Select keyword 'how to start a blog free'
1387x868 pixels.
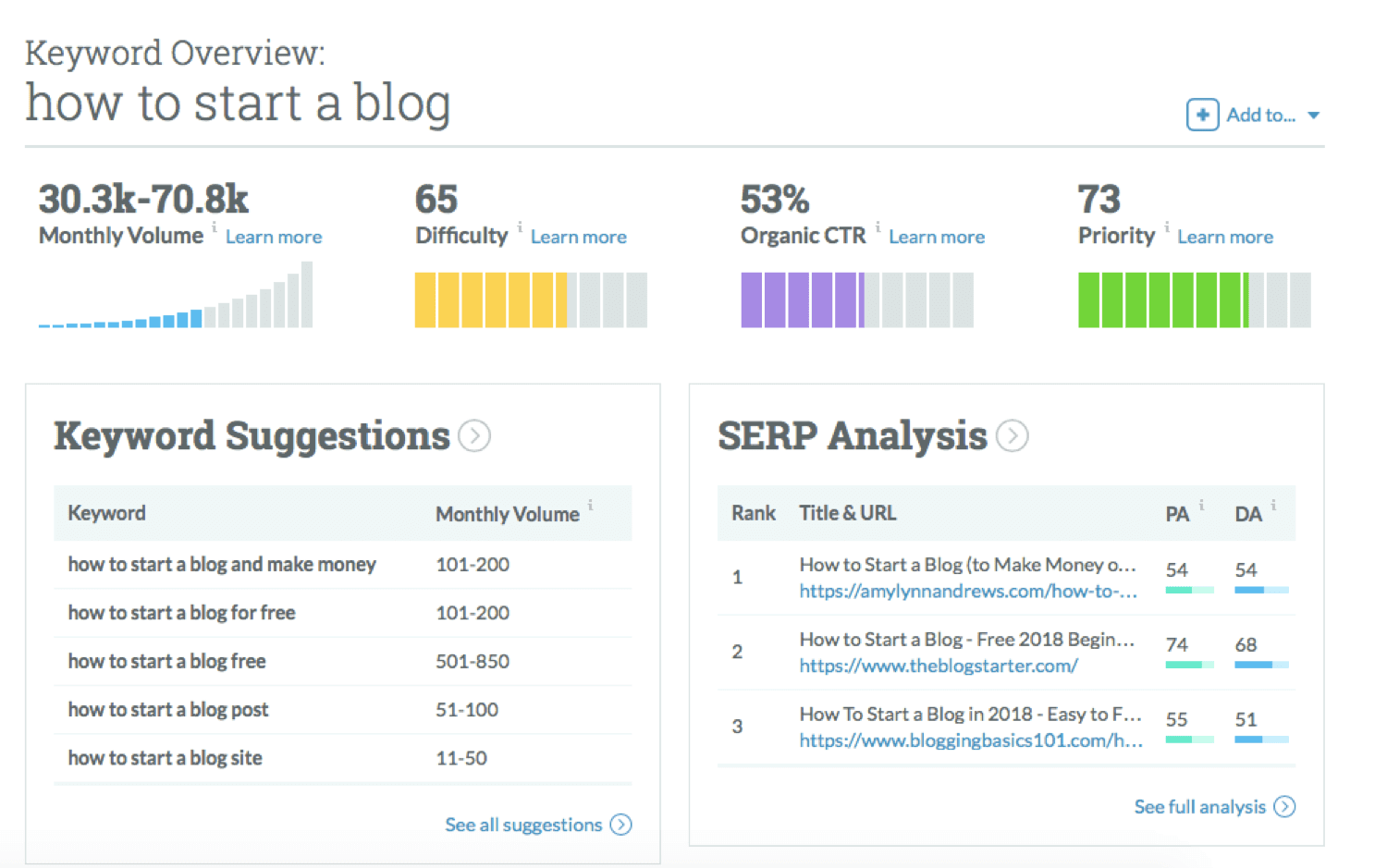tap(166, 661)
